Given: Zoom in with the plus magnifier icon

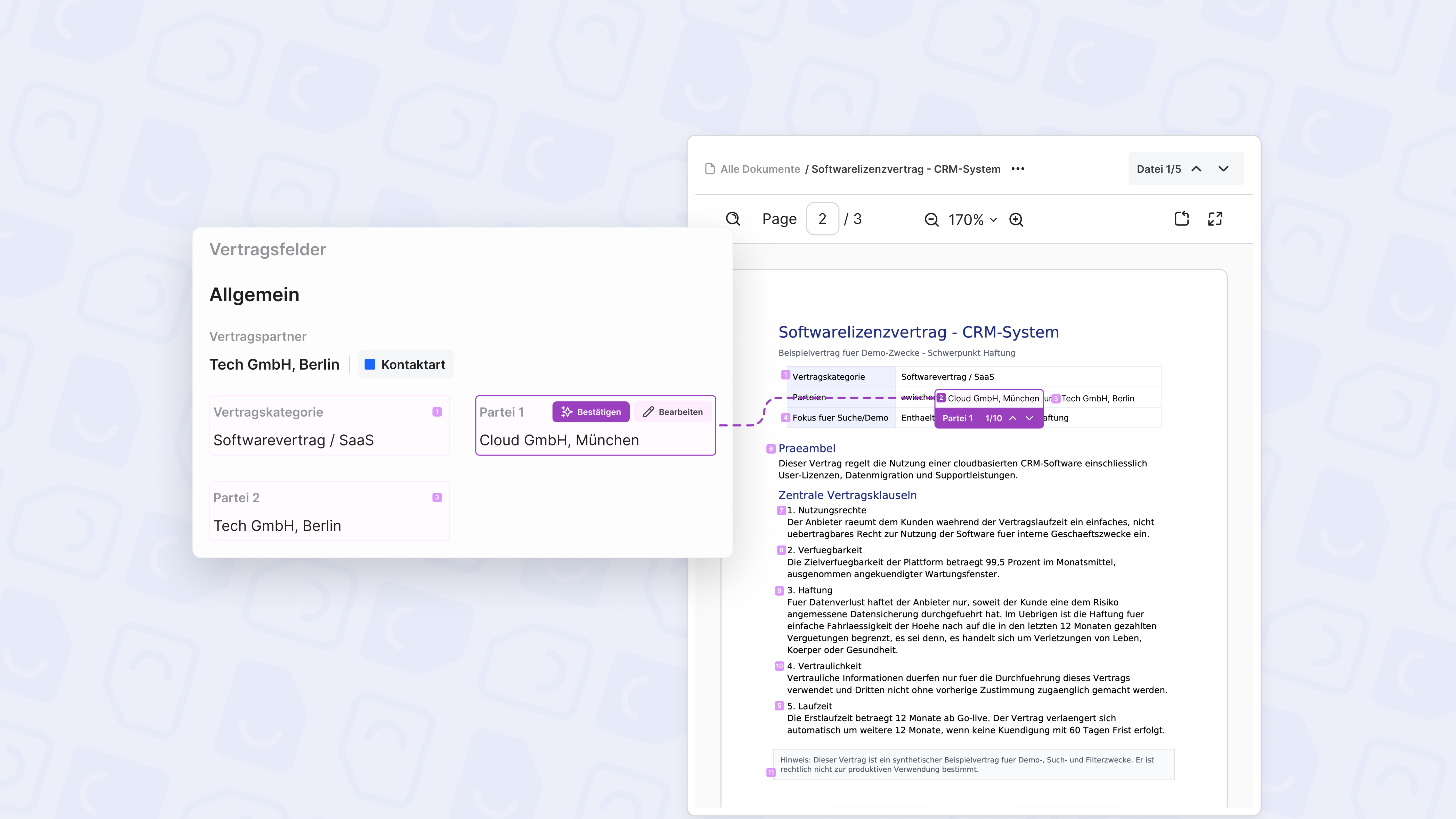Looking at the screenshot, I should click(1016, 220).
